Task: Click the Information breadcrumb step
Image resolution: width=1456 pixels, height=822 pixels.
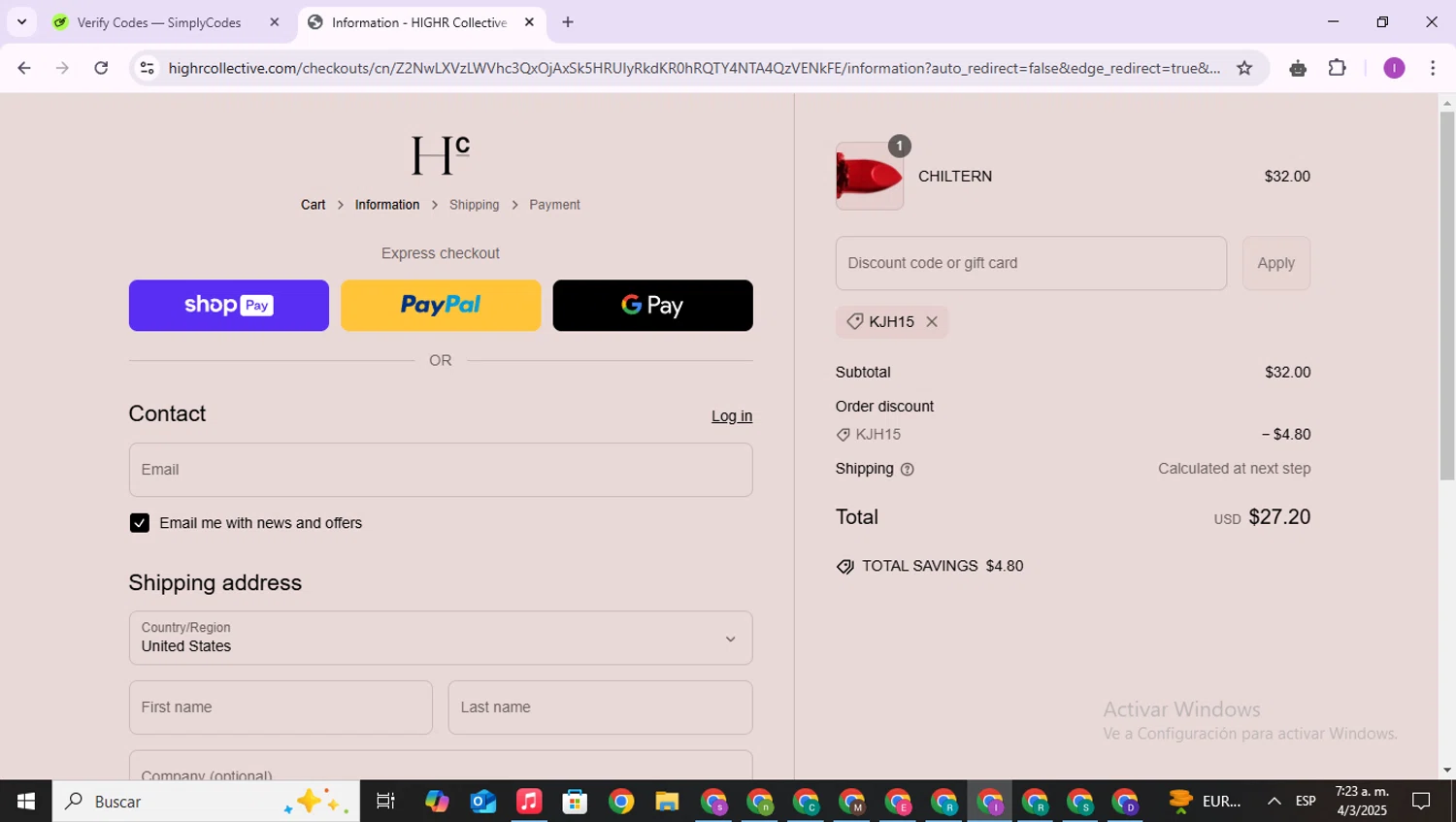Action: 387,205
